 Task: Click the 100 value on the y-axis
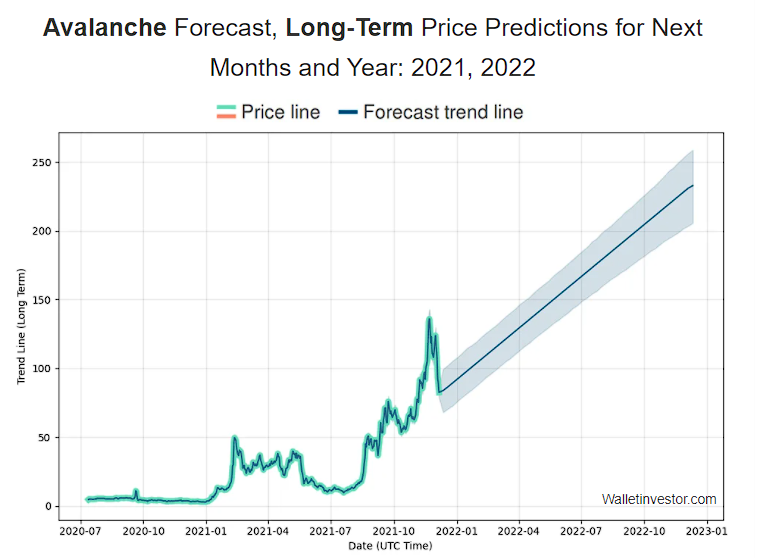point(42,369)
